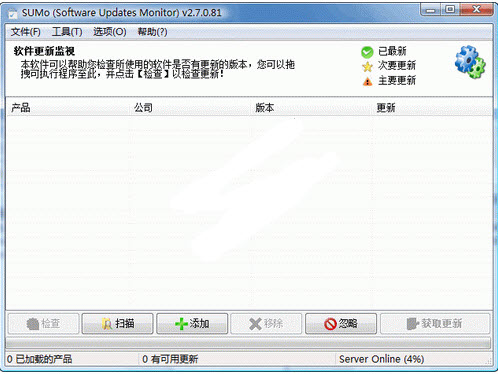Click '0 有可用更新' status text

pyautogui.click(x=170, y=359)
